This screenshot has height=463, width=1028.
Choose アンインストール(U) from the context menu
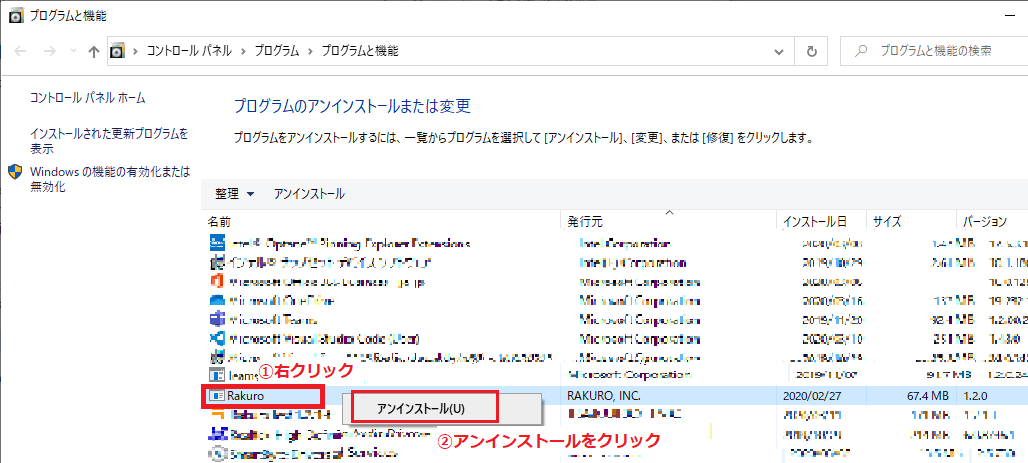click(x=421, y=408)
